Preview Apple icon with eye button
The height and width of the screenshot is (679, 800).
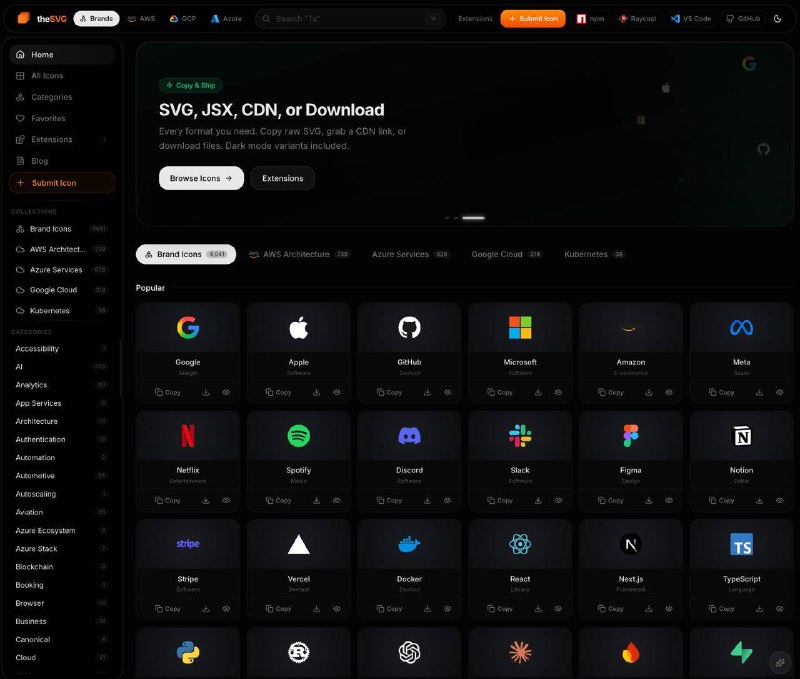click(337, 392)
